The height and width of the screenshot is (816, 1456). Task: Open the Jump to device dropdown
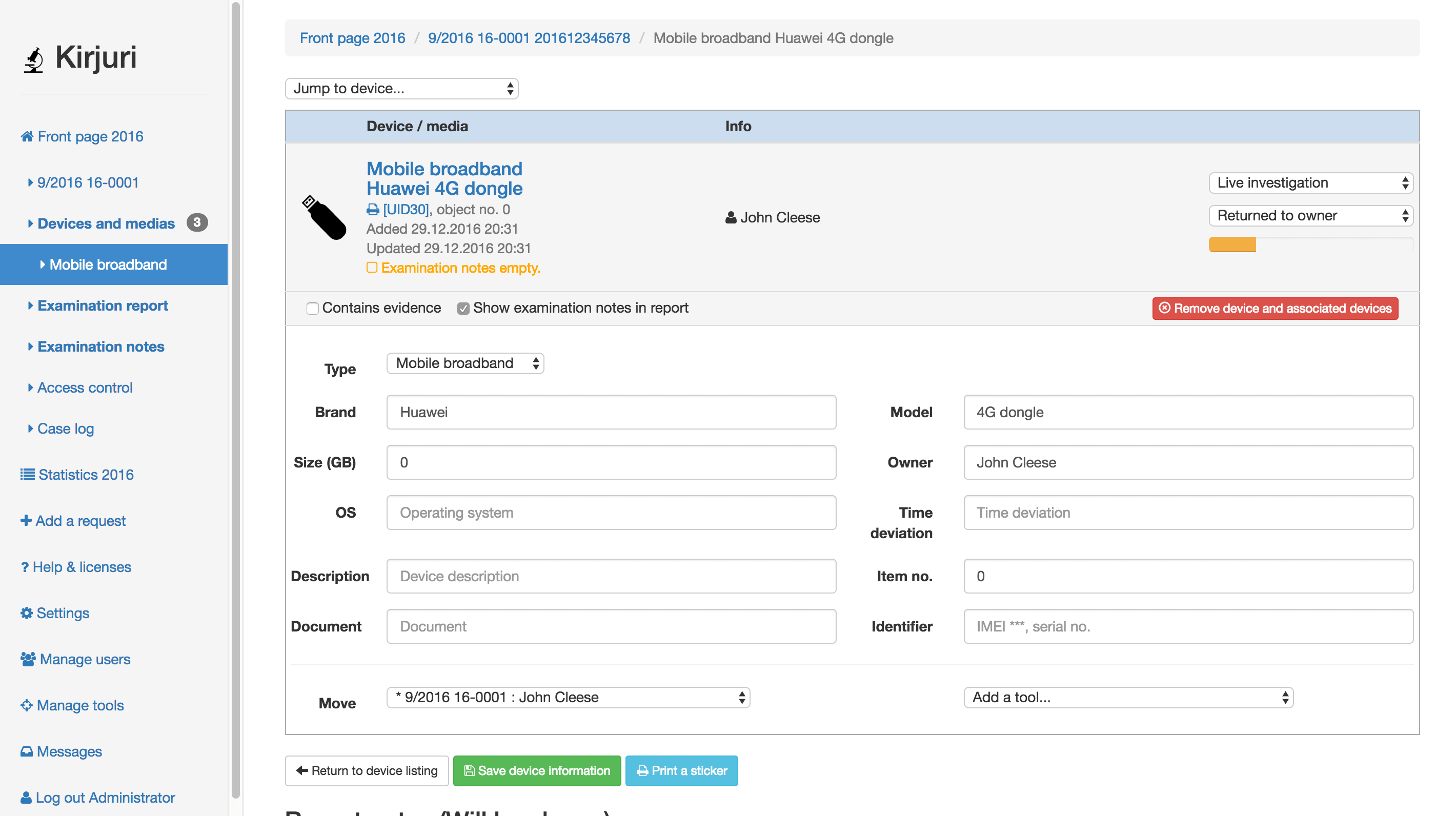tap(401, 89)
